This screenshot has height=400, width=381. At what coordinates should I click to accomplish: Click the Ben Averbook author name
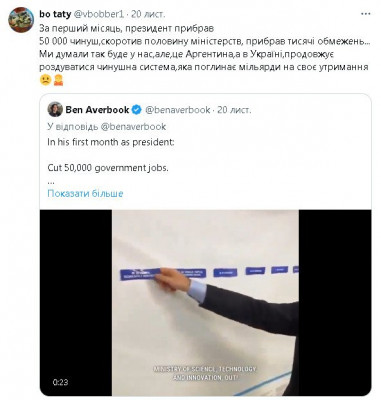coord(97,110)
